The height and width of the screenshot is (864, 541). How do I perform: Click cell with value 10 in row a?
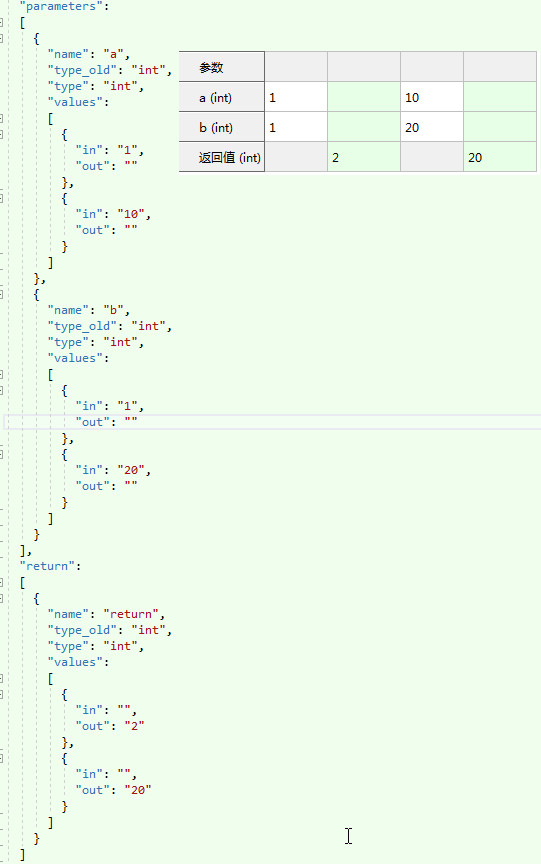pos(432,98)
